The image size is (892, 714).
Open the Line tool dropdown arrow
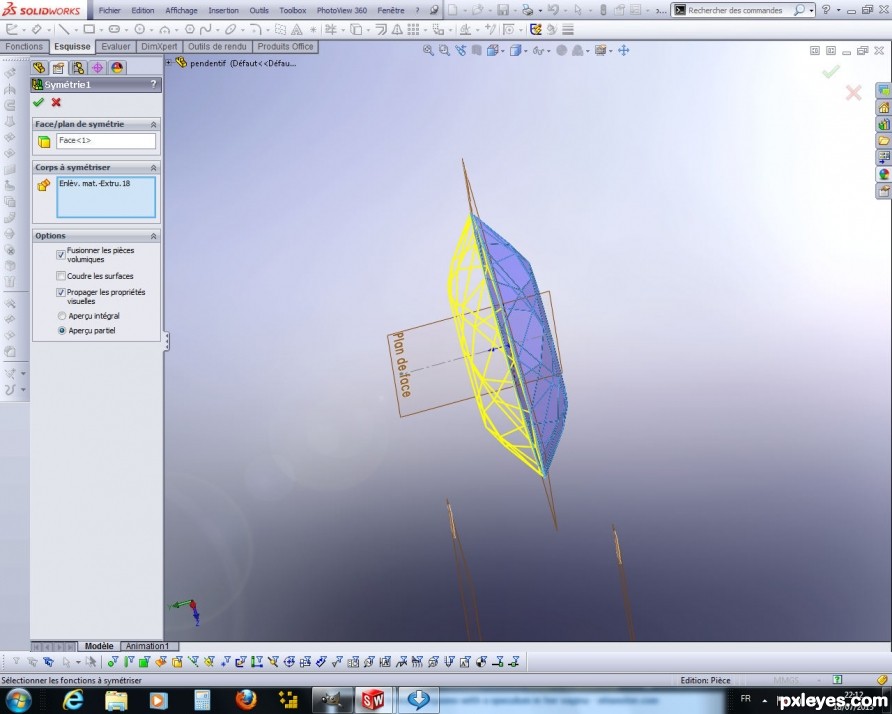(x=75, y=30)
